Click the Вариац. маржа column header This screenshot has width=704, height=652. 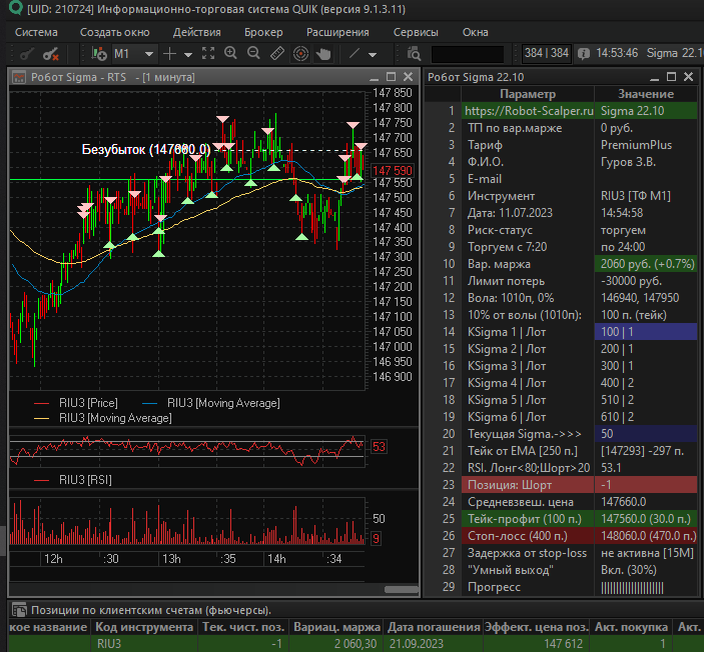[x=337, y=627]
